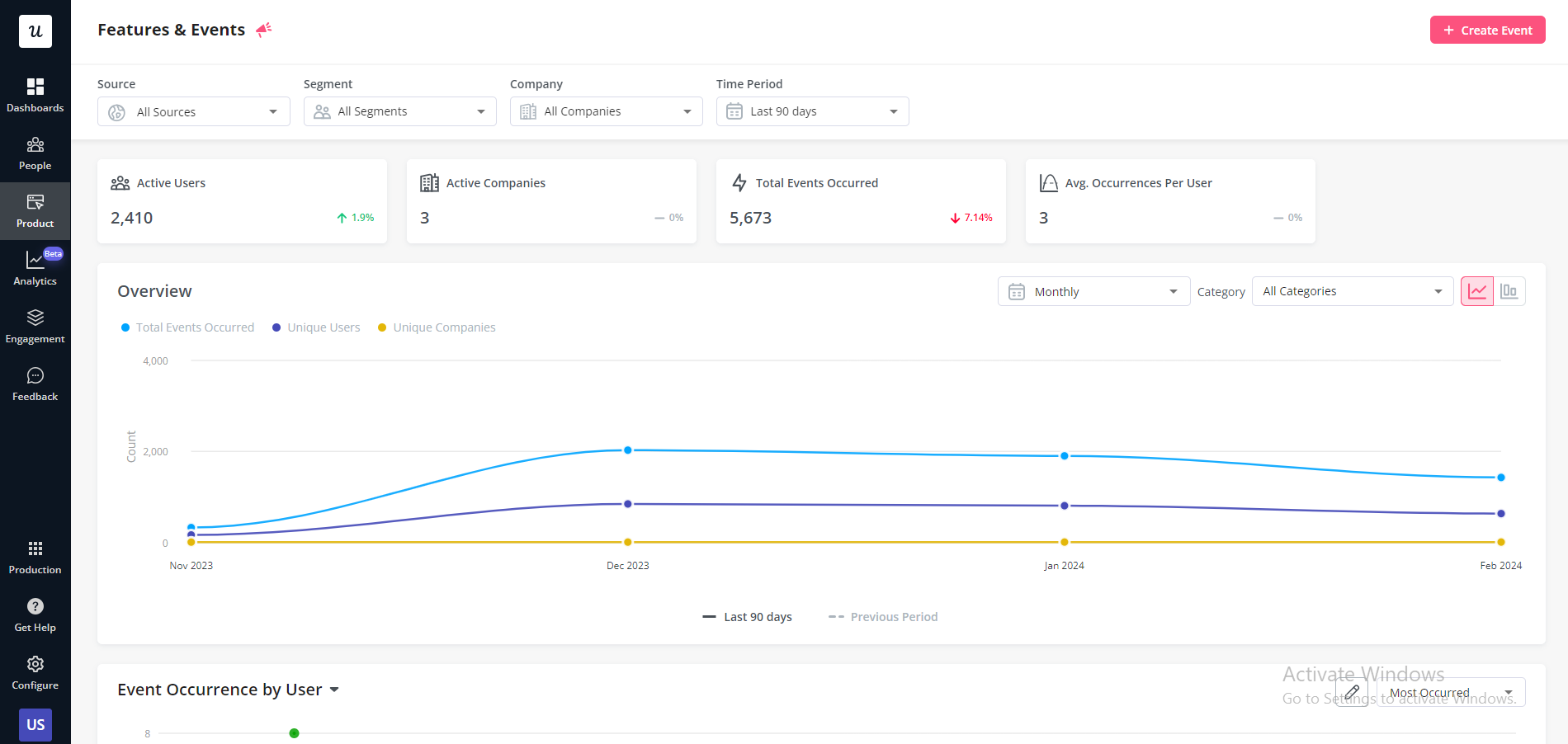Change Monthly granularity dropdown

[x=1093, y=290]
